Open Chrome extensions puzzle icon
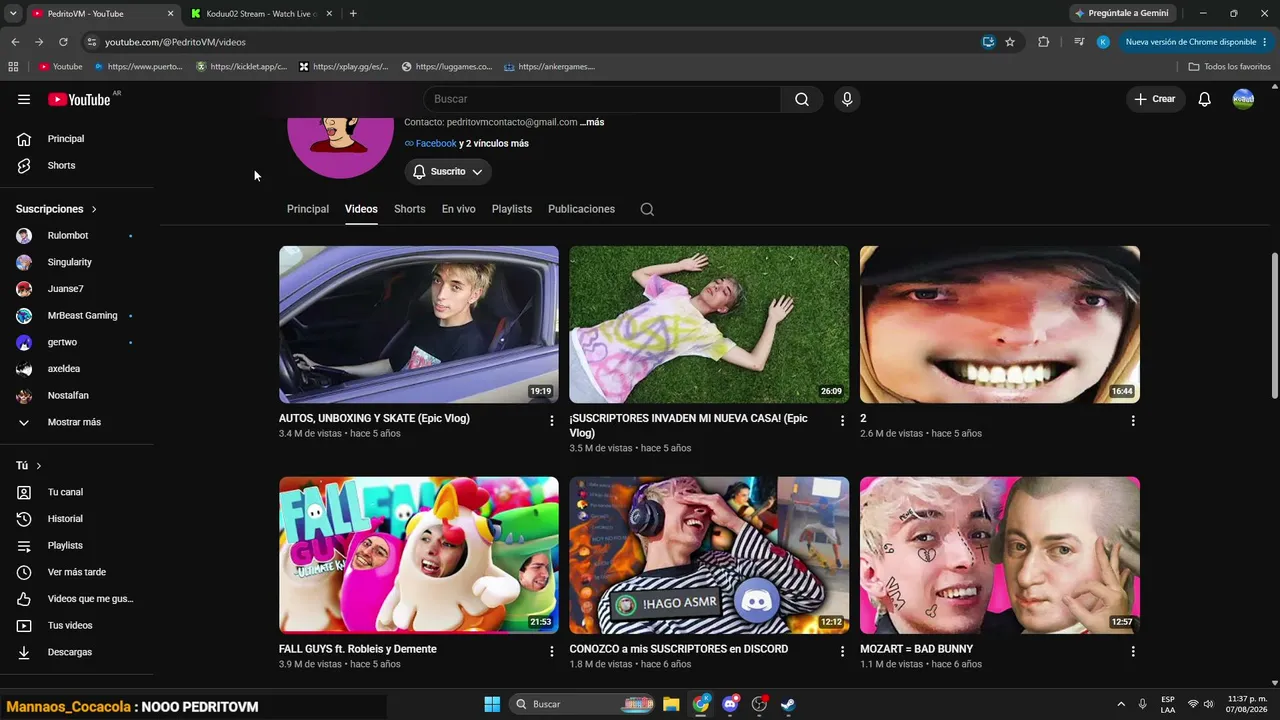 click(x=1044, y=42)
